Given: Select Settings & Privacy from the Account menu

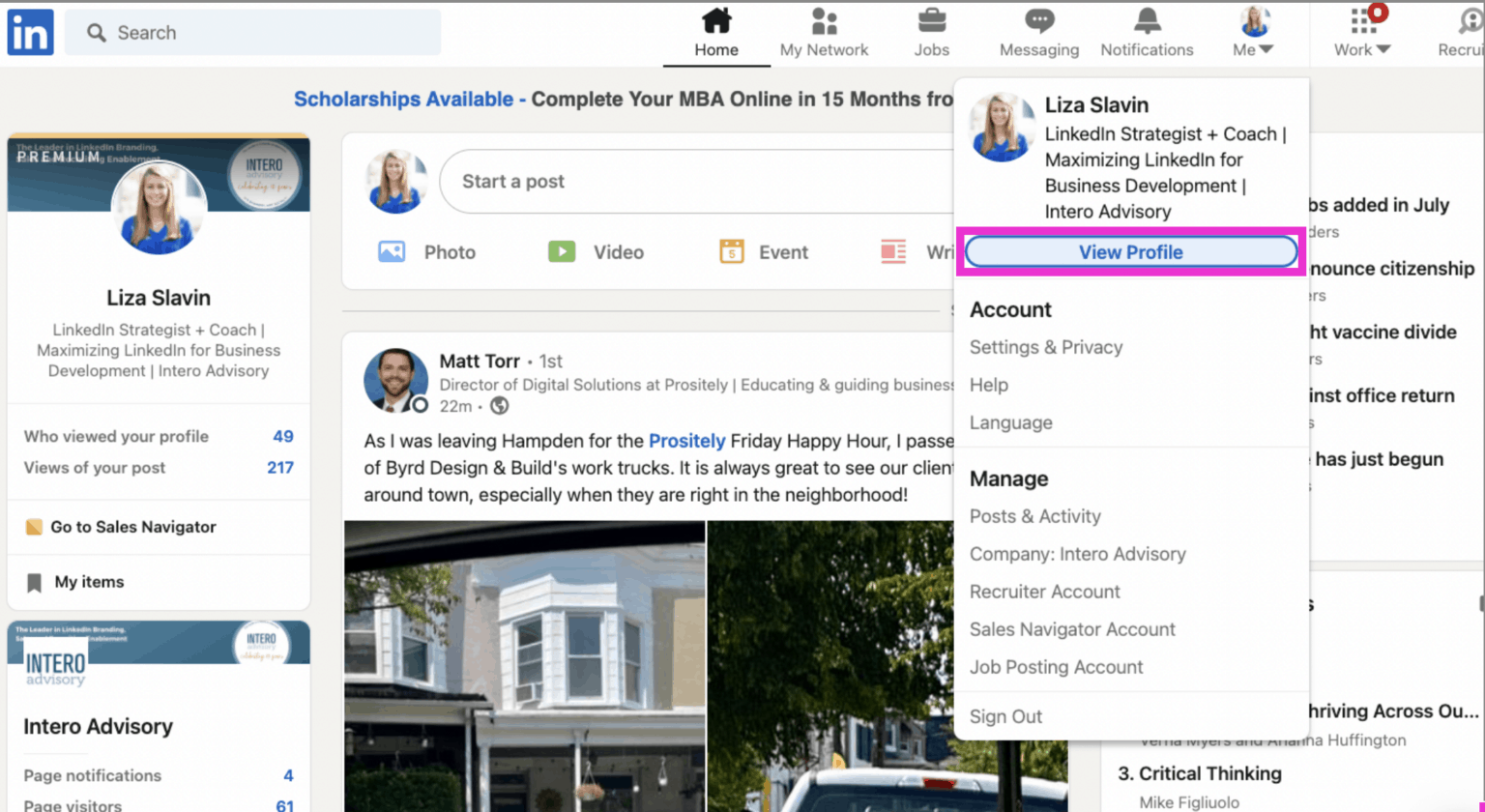Looking at the screenshot, I should (1046, 347).
